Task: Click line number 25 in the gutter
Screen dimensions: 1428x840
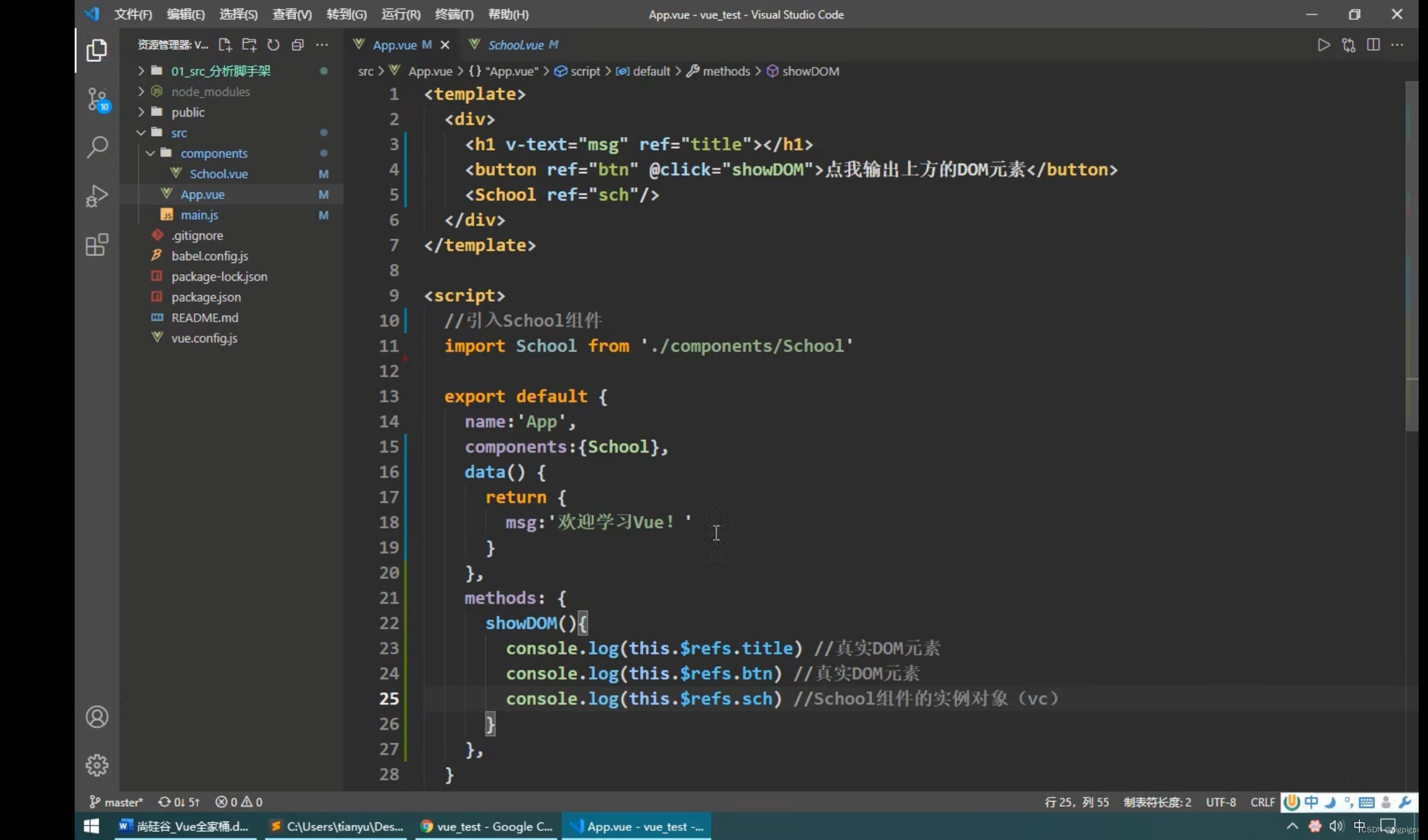Action: tap(389, 698)
